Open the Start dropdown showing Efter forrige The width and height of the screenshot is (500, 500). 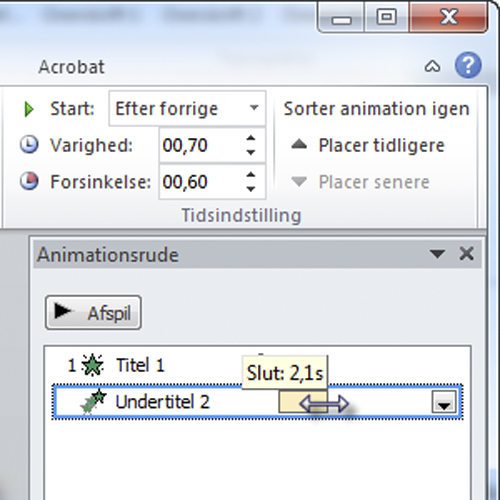click(x=187, y=109)
